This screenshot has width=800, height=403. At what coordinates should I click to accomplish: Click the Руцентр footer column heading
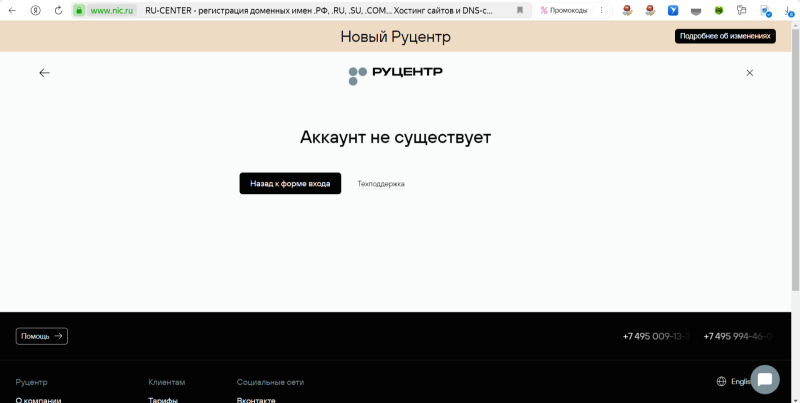point(32,382)
